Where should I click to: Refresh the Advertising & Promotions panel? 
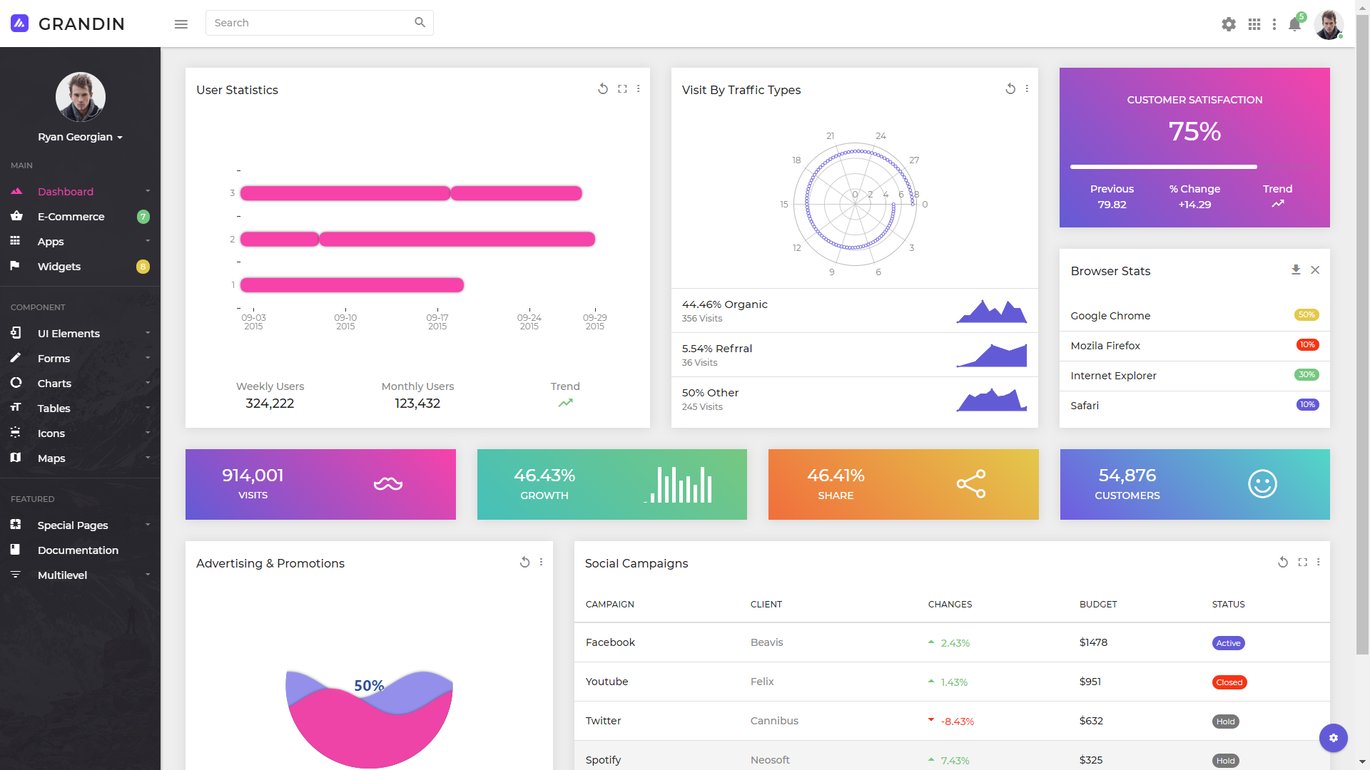[525, 562]
